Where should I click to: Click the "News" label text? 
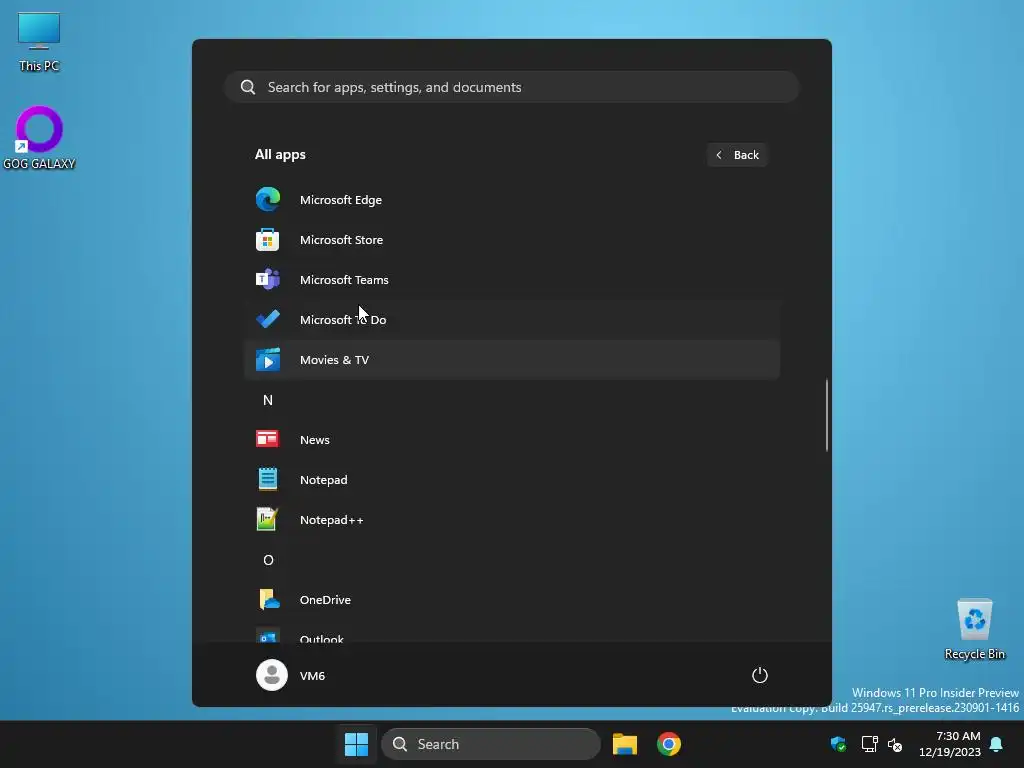315,440
